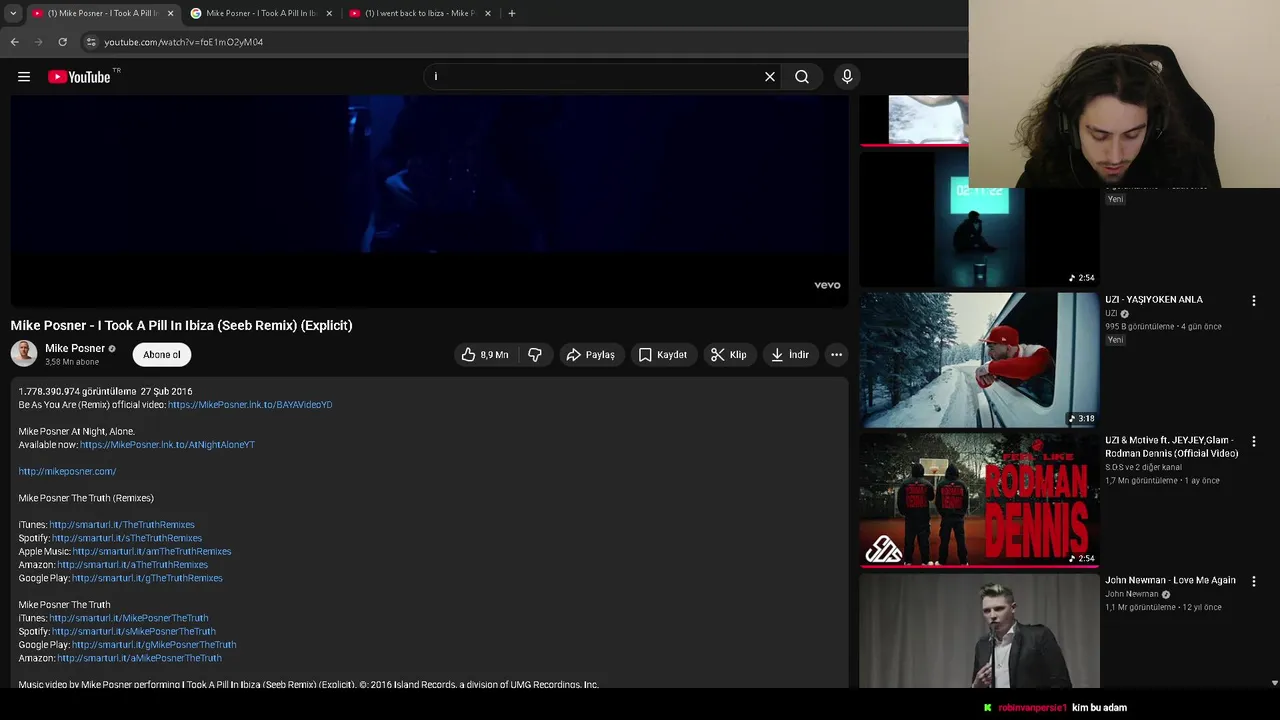Clear the search box with the X
The width and height of the screenshot is (1280, 720).
point(770,77)
